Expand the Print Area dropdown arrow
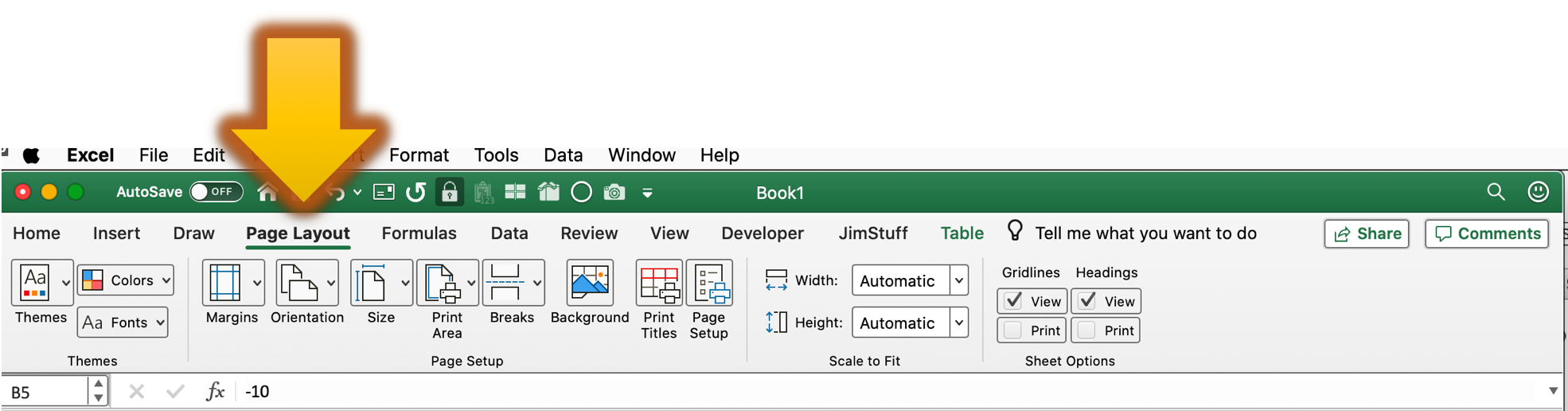Image resolution: width=1568 pixels, height=411 pixels. tap(471, 283)
